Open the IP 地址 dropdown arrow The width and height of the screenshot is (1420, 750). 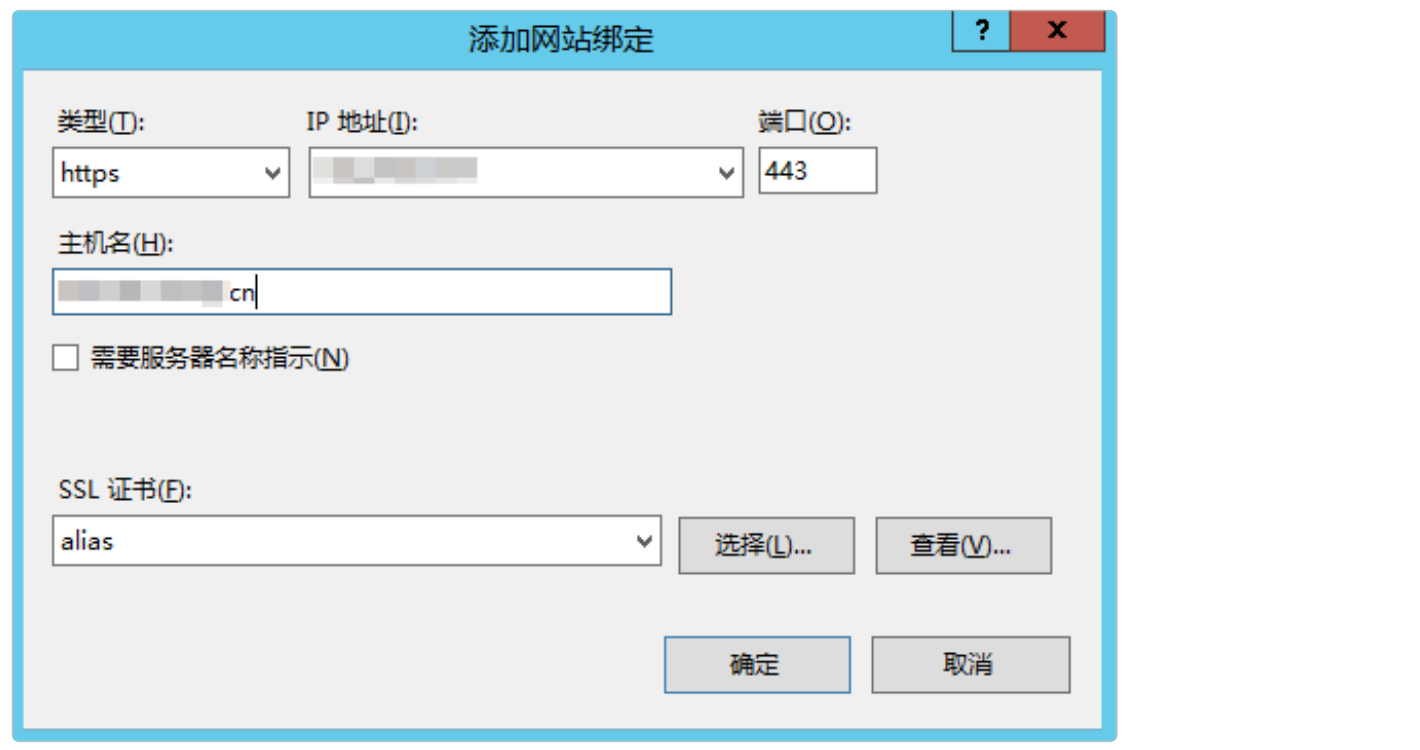(727, 173)
